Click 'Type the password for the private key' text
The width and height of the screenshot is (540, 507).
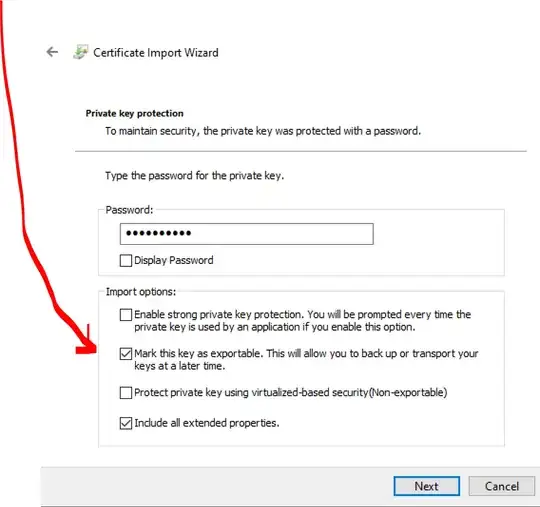(195, 176)
